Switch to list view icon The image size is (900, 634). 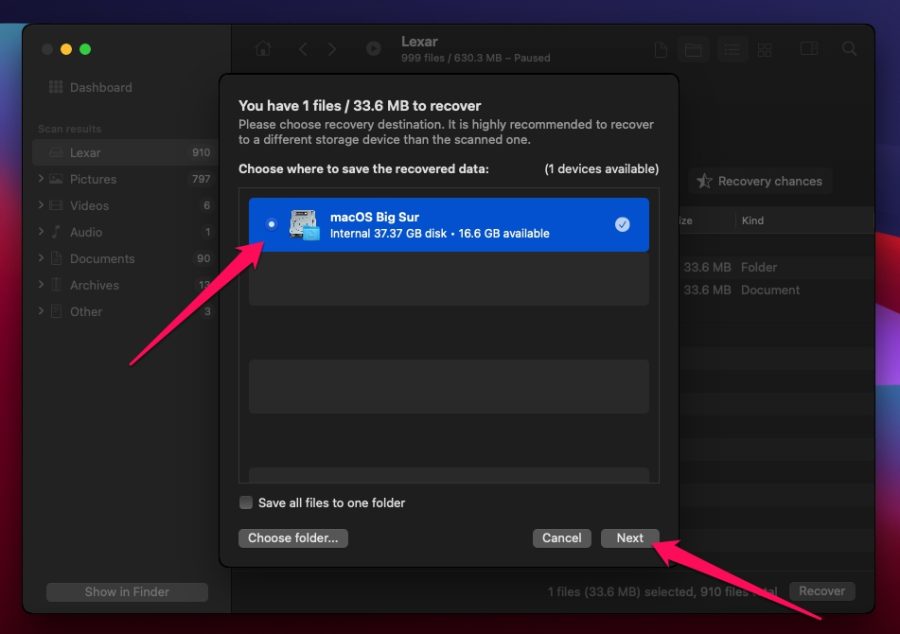pos(731,50)
